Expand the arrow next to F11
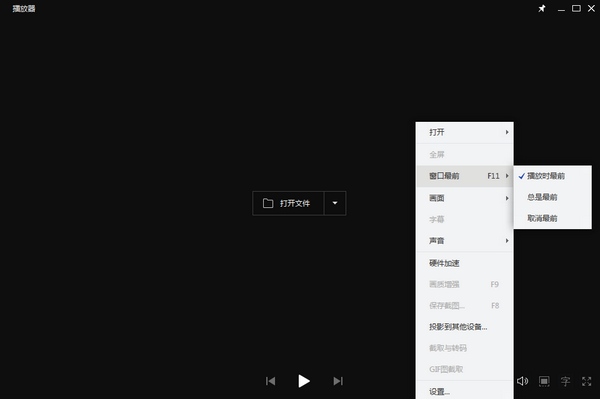The height and width of the screenshot is (399, 600). (507, 176)
